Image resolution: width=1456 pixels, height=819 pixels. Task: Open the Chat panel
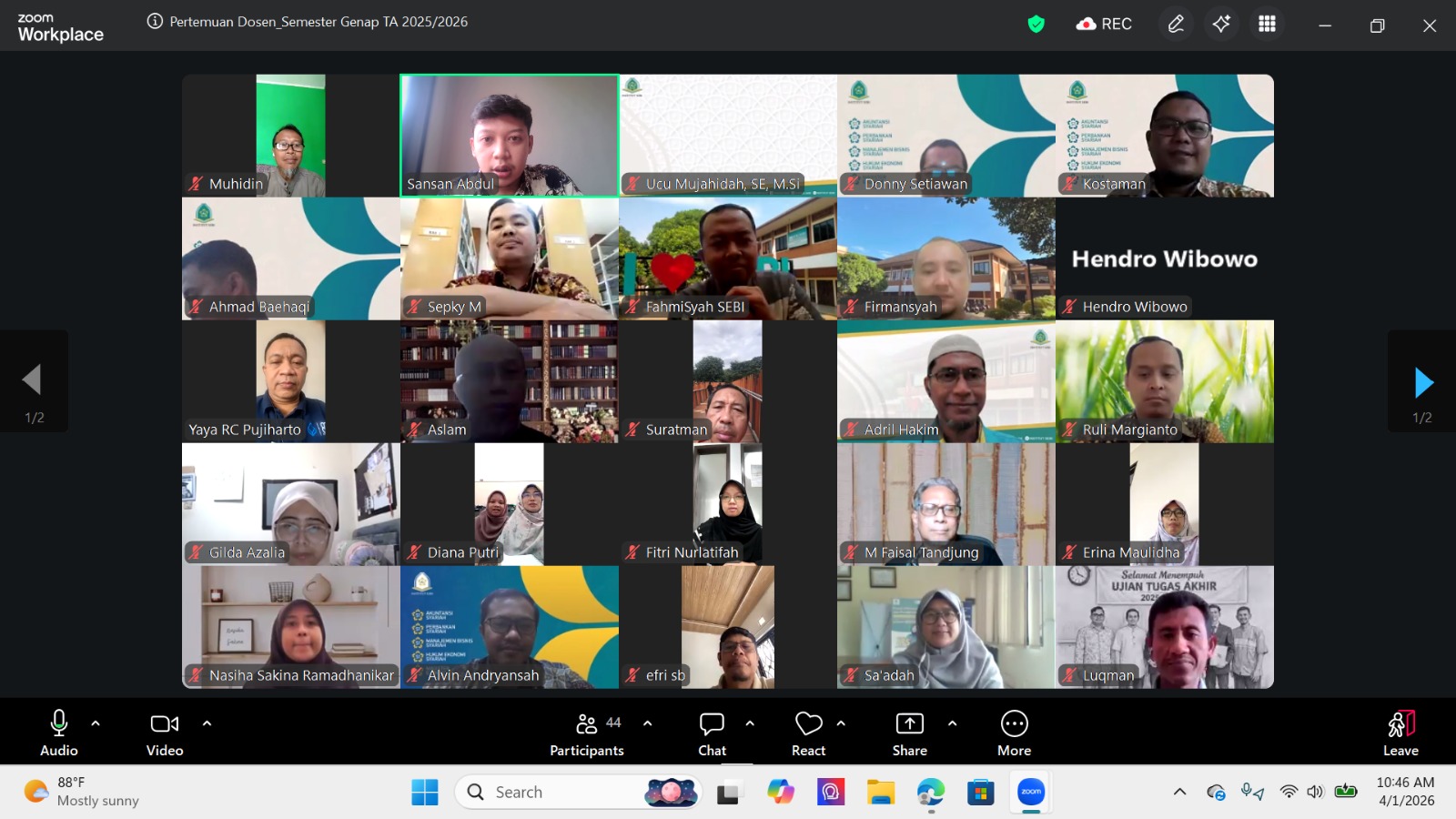coord(712,733)
